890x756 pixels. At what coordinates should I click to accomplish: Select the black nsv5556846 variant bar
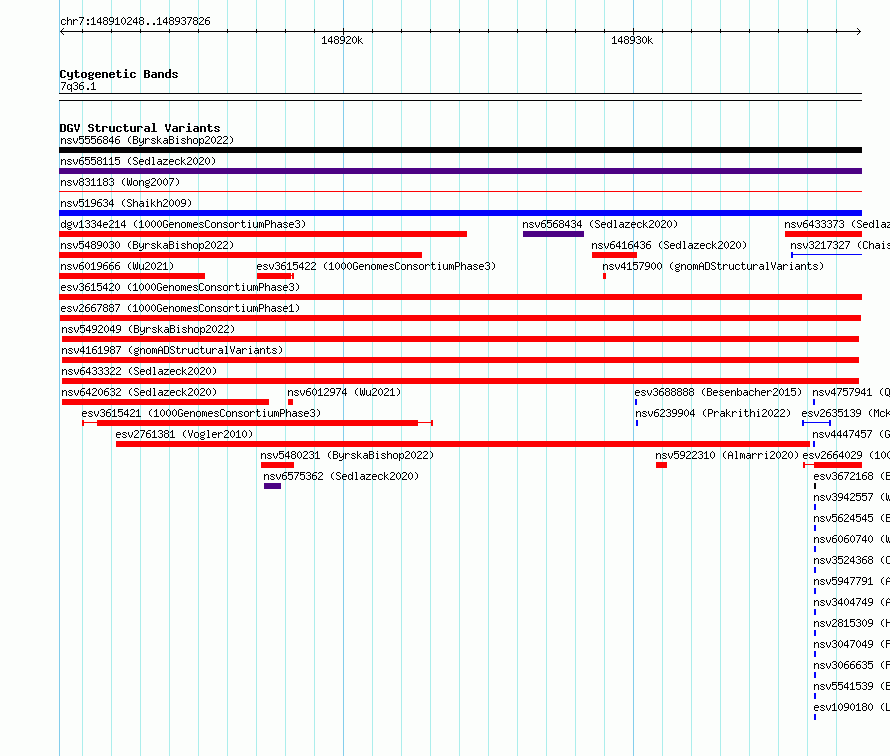(x=460, y=150)
